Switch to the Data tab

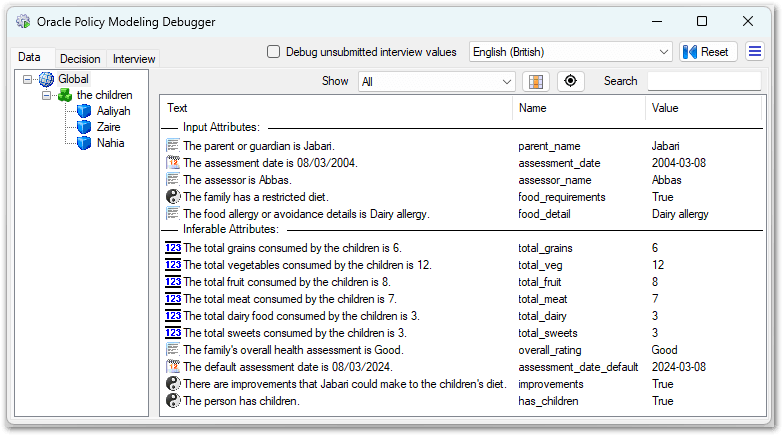point(29,57)
